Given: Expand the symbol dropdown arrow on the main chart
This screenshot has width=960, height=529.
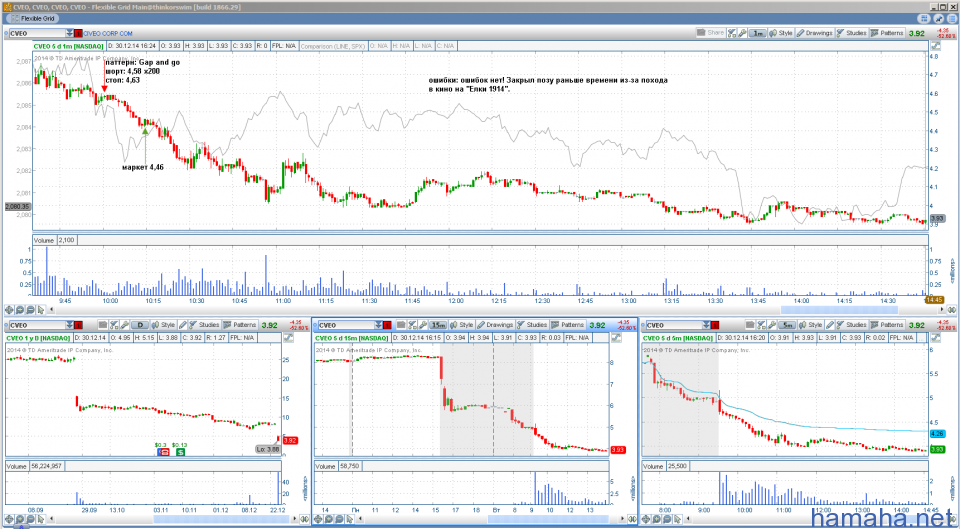Looking at the screenshot, I should pyautogui.click(x=70, y=34).
